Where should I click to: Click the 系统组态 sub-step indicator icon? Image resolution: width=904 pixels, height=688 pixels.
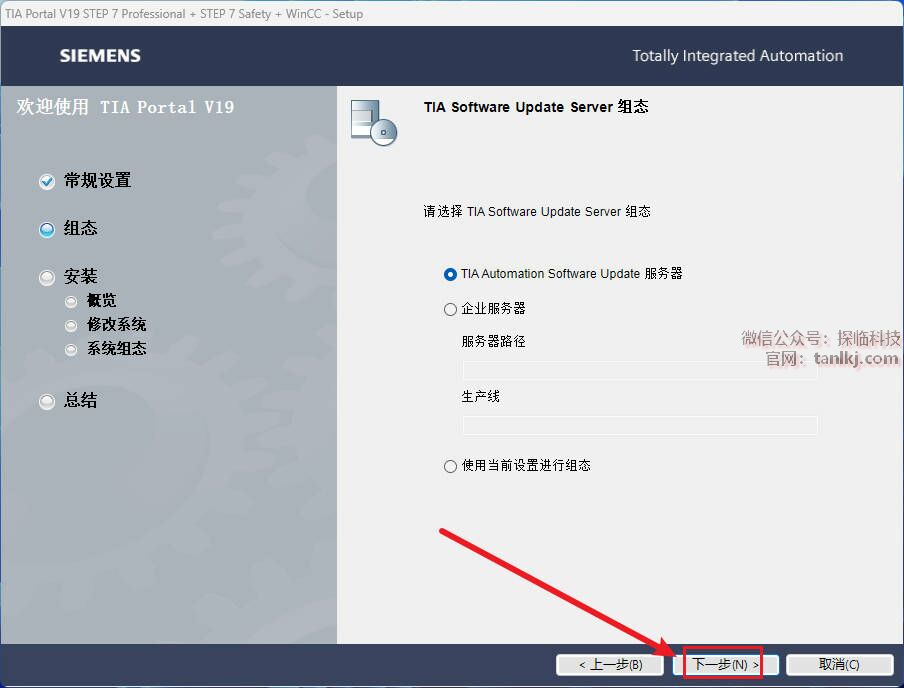tap(71, 350)
